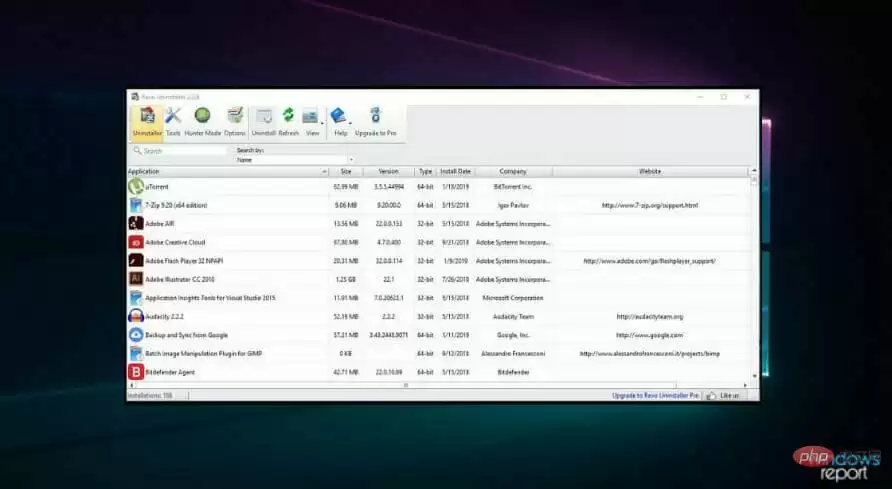Click the horizontal scrollbar left arrow
The height and width of the screenshot is (489, 892).
tap(131, 385)
